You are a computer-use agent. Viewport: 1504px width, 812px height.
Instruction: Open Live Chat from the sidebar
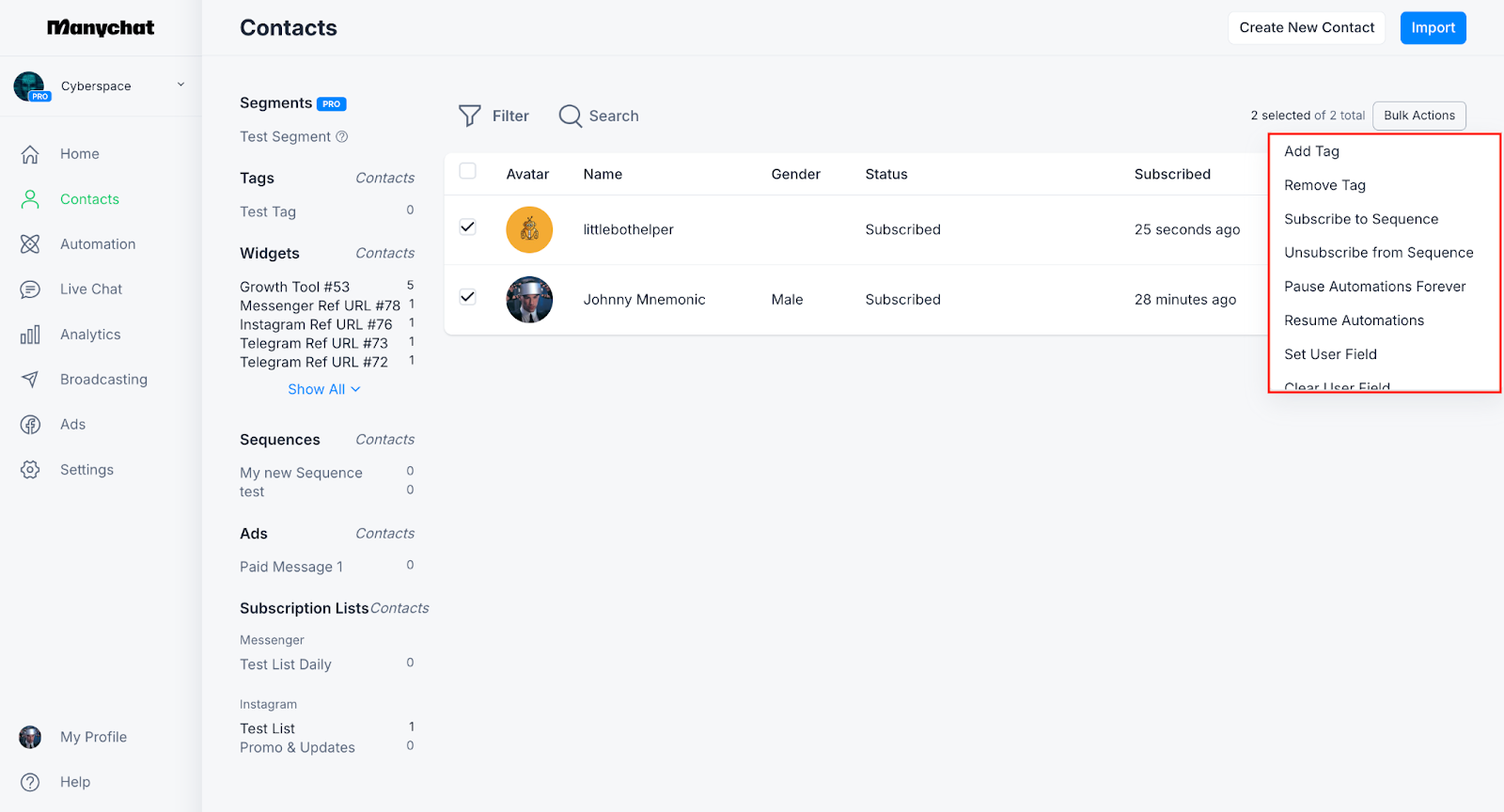91,289
